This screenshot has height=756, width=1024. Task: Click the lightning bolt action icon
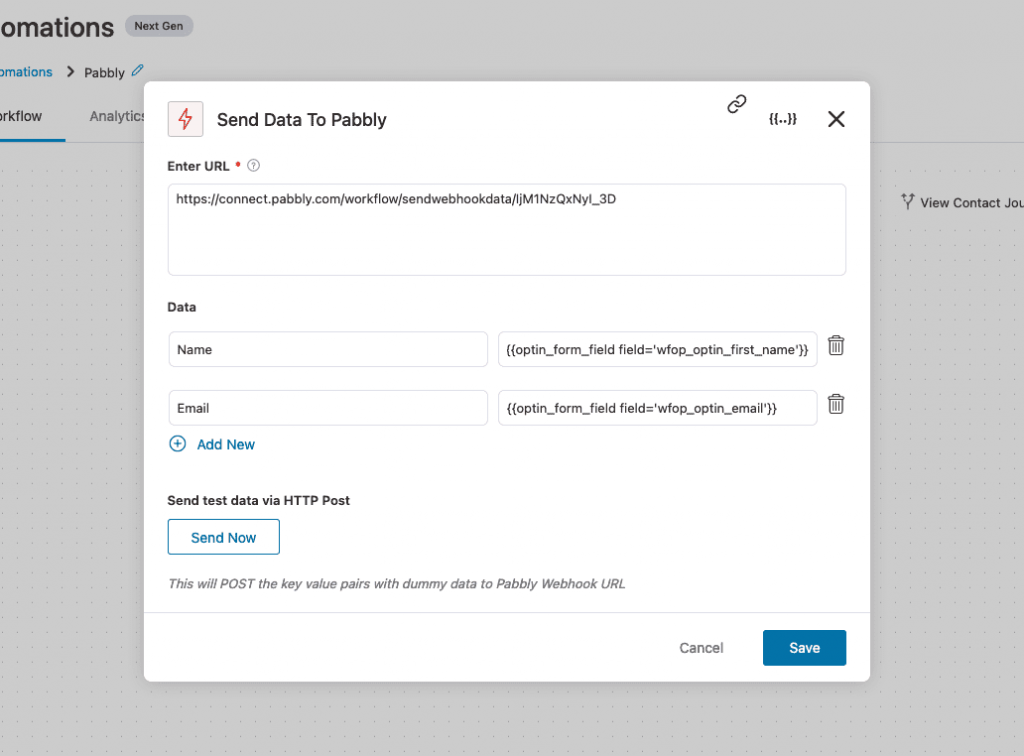(185, 119)
